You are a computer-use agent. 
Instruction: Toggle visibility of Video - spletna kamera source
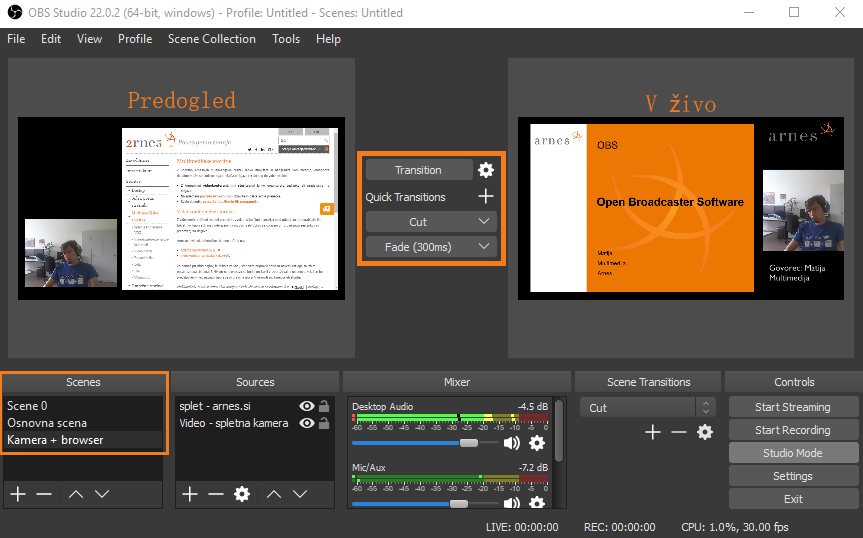(x=307, y=423)
